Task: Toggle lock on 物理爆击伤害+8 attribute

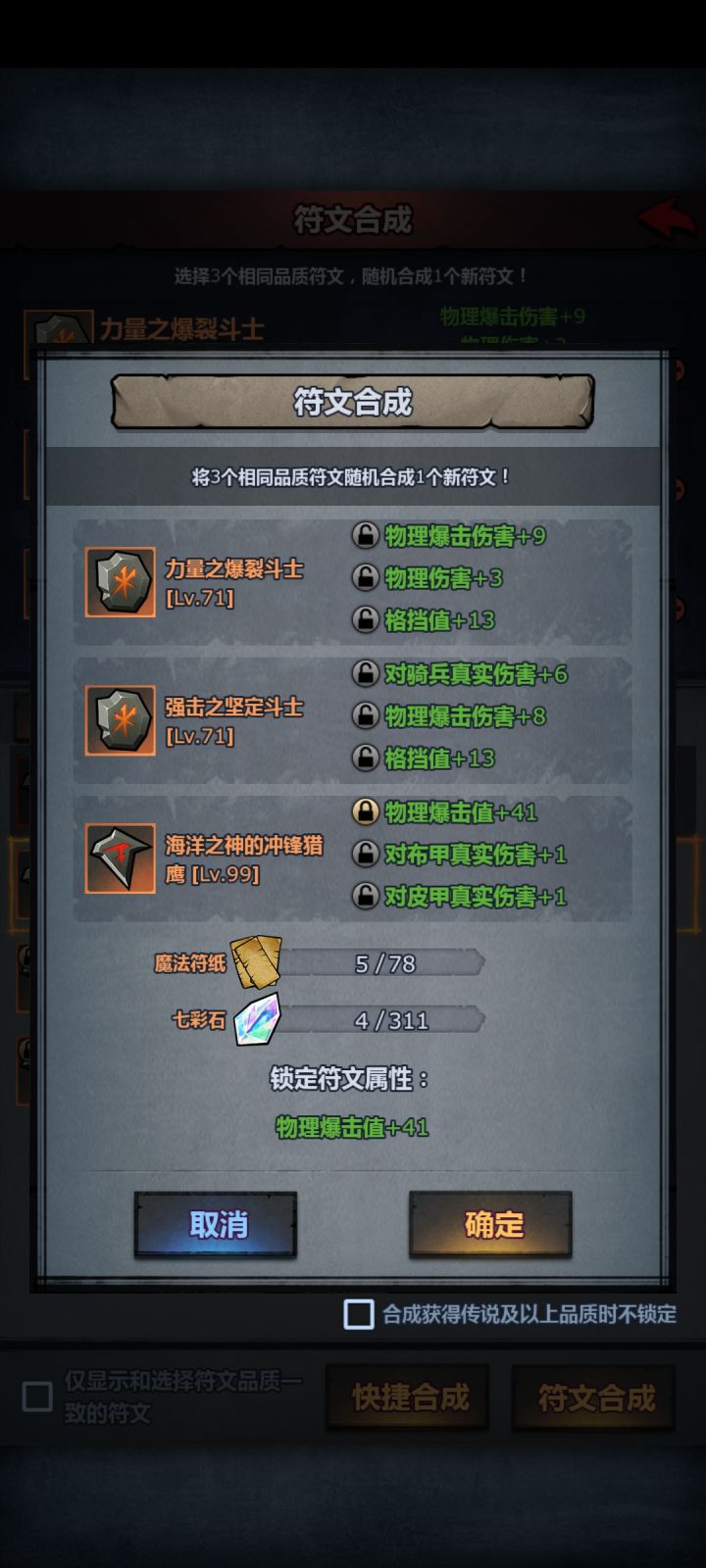Action: point(366,716)
